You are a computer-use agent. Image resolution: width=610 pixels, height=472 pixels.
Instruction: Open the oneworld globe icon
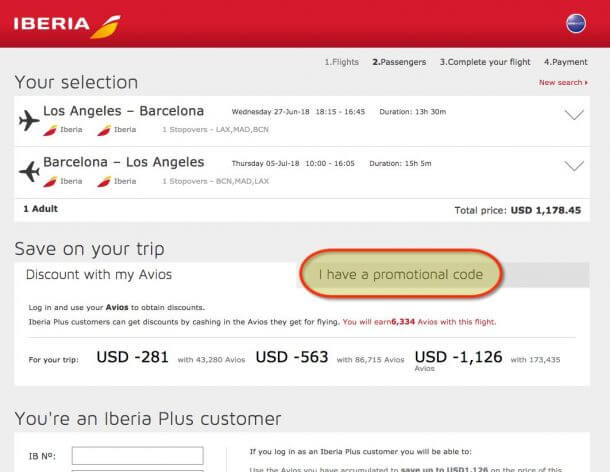576,23
